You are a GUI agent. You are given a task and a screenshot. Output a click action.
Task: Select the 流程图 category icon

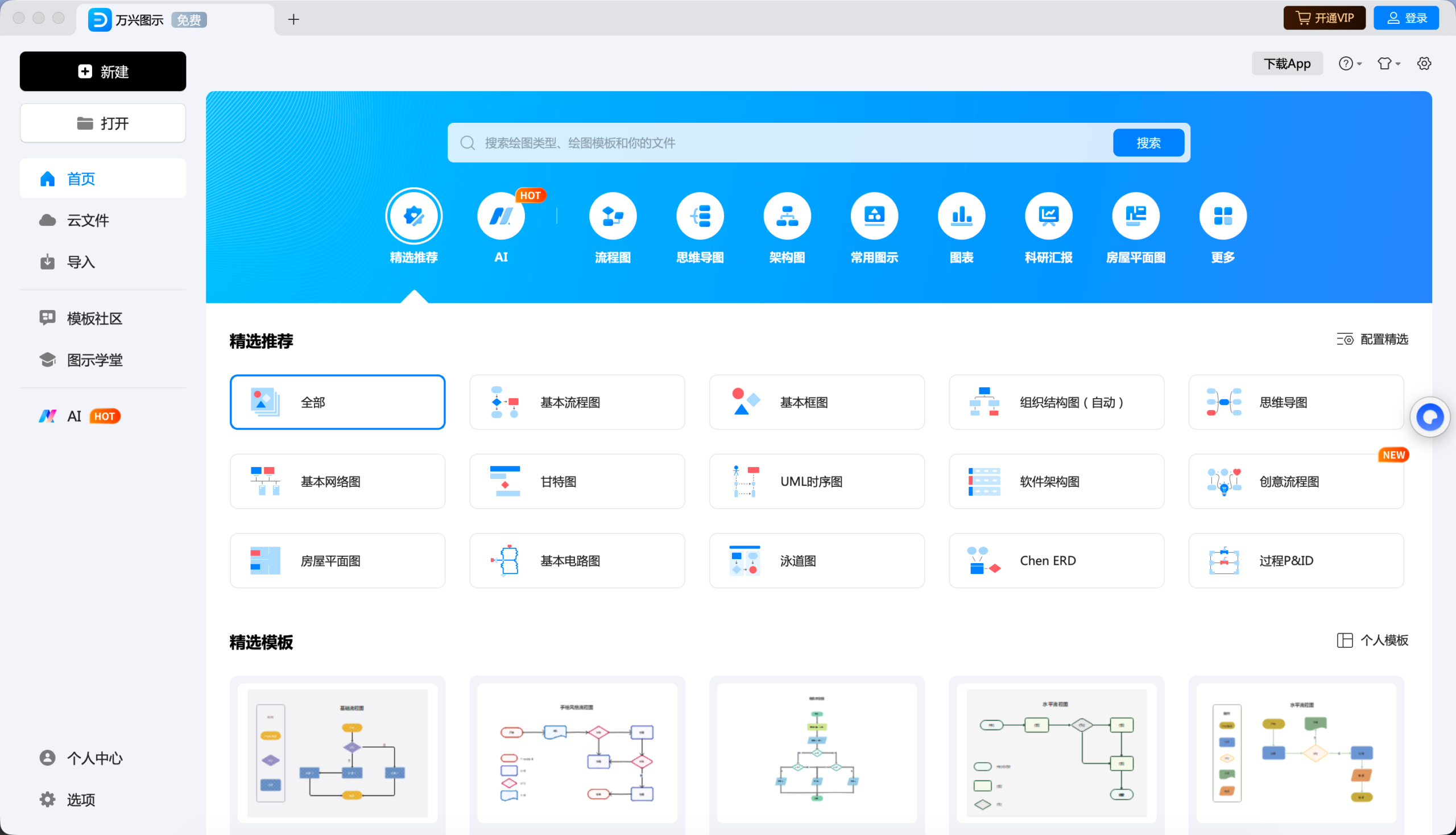tap(613, 216)
